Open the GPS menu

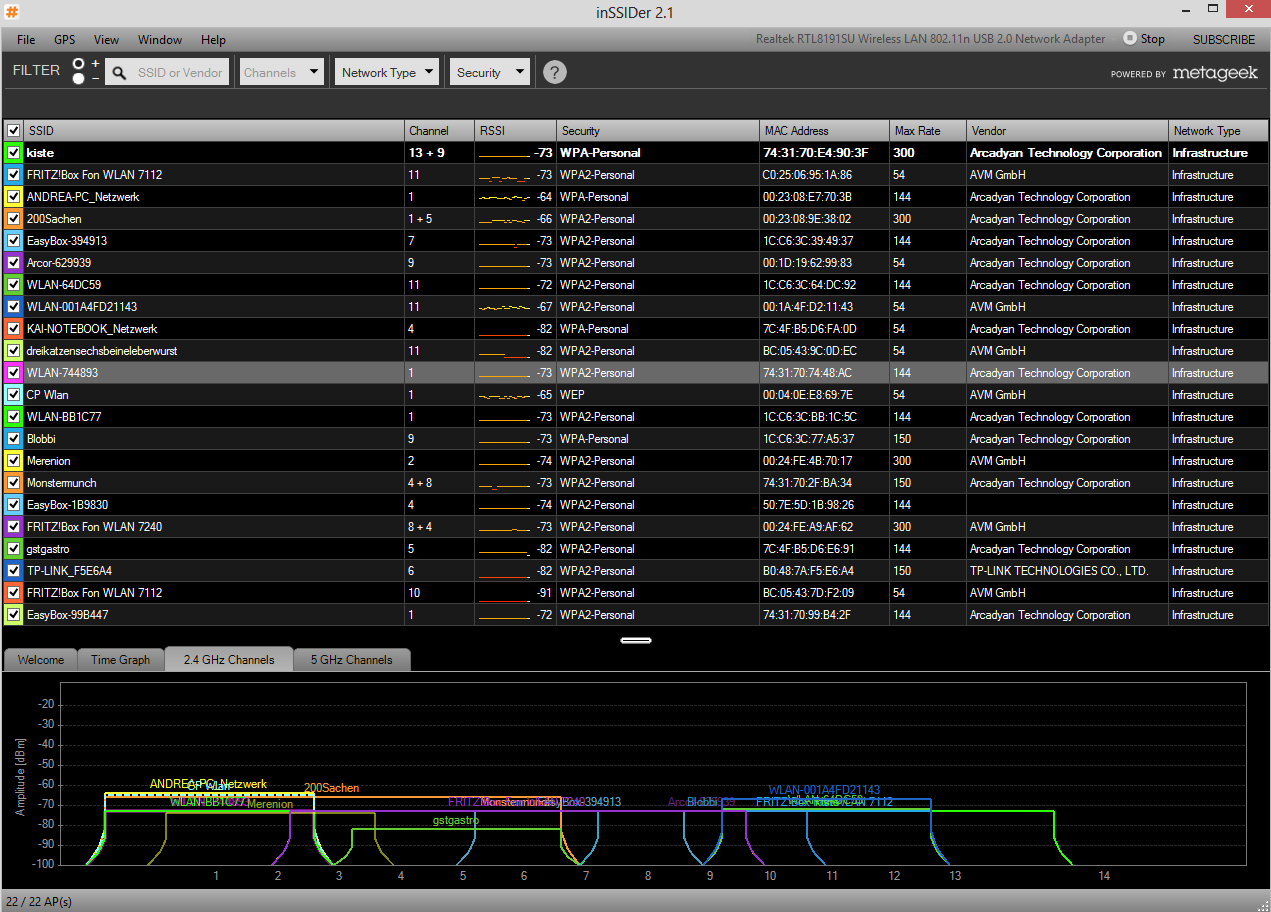[65, 40]
